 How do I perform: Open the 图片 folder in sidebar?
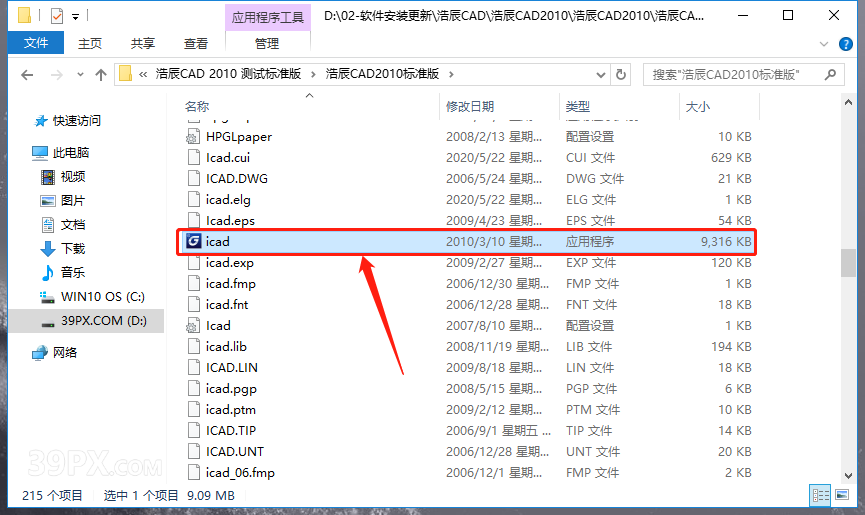pyautogui.click(x=73, y=201)
